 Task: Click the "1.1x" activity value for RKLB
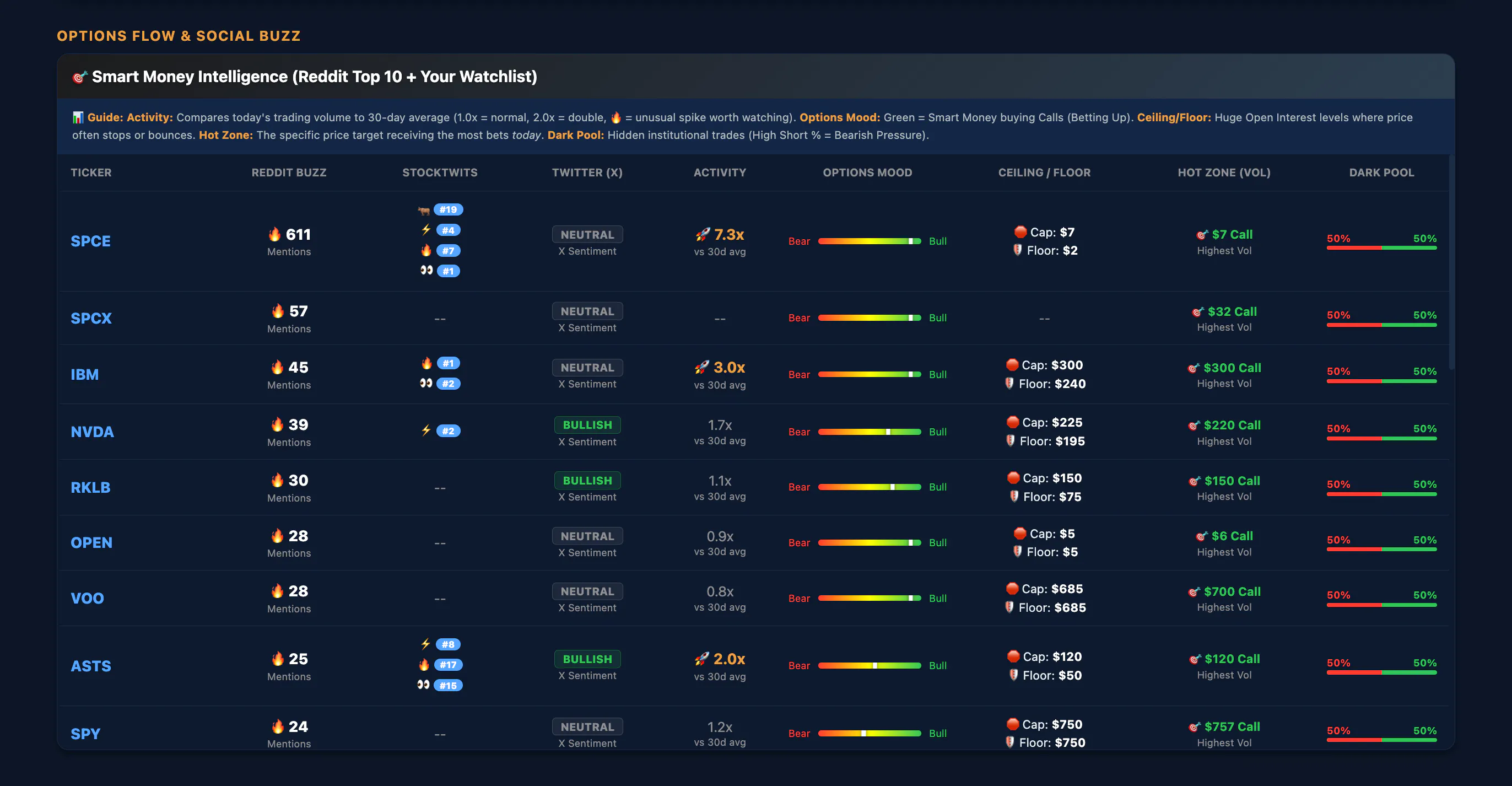click(x=720, y=480)
